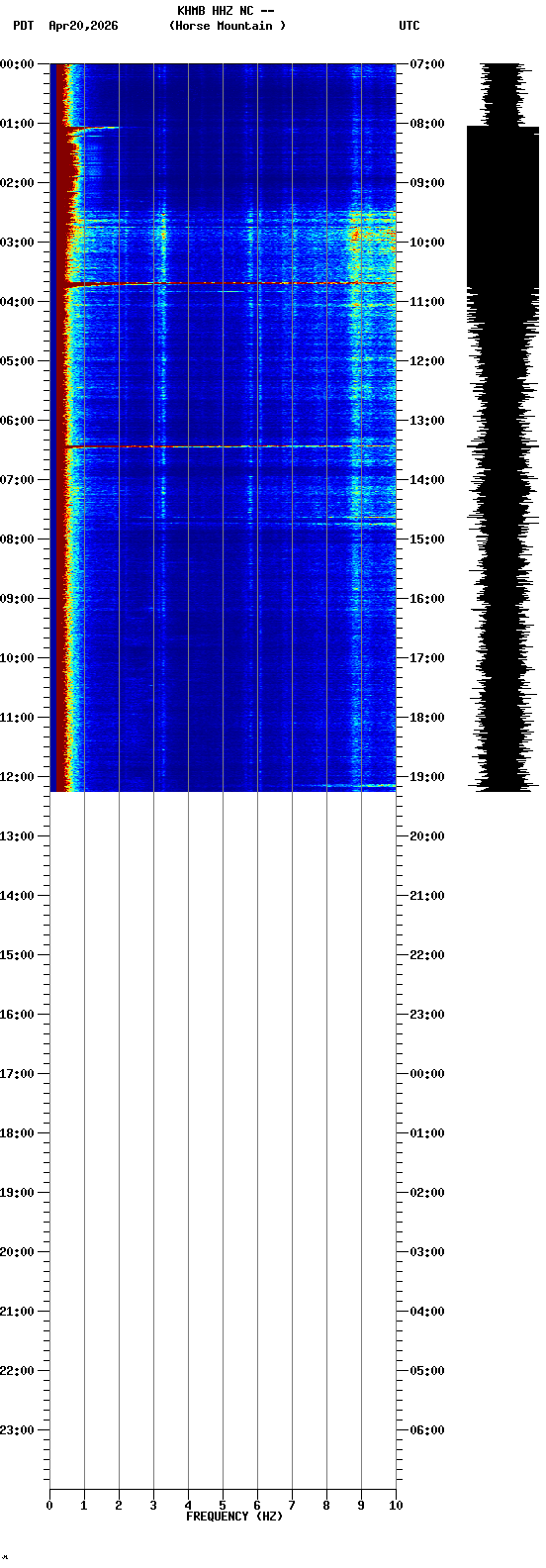
Task: Click the 10:00 tick on the UTC axis
Action: point(426,243)
